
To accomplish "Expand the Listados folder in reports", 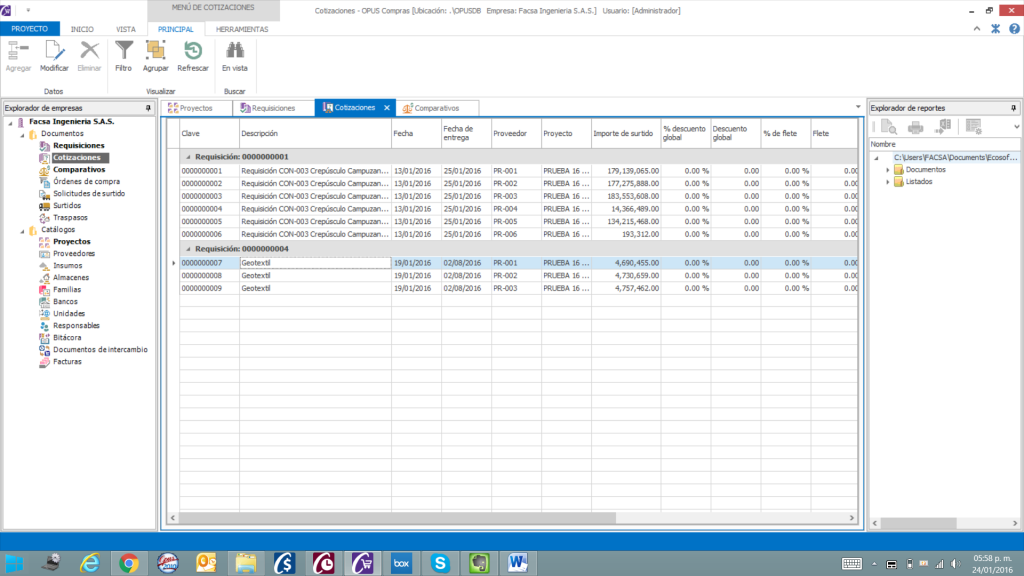I will [x=886, y=182].
